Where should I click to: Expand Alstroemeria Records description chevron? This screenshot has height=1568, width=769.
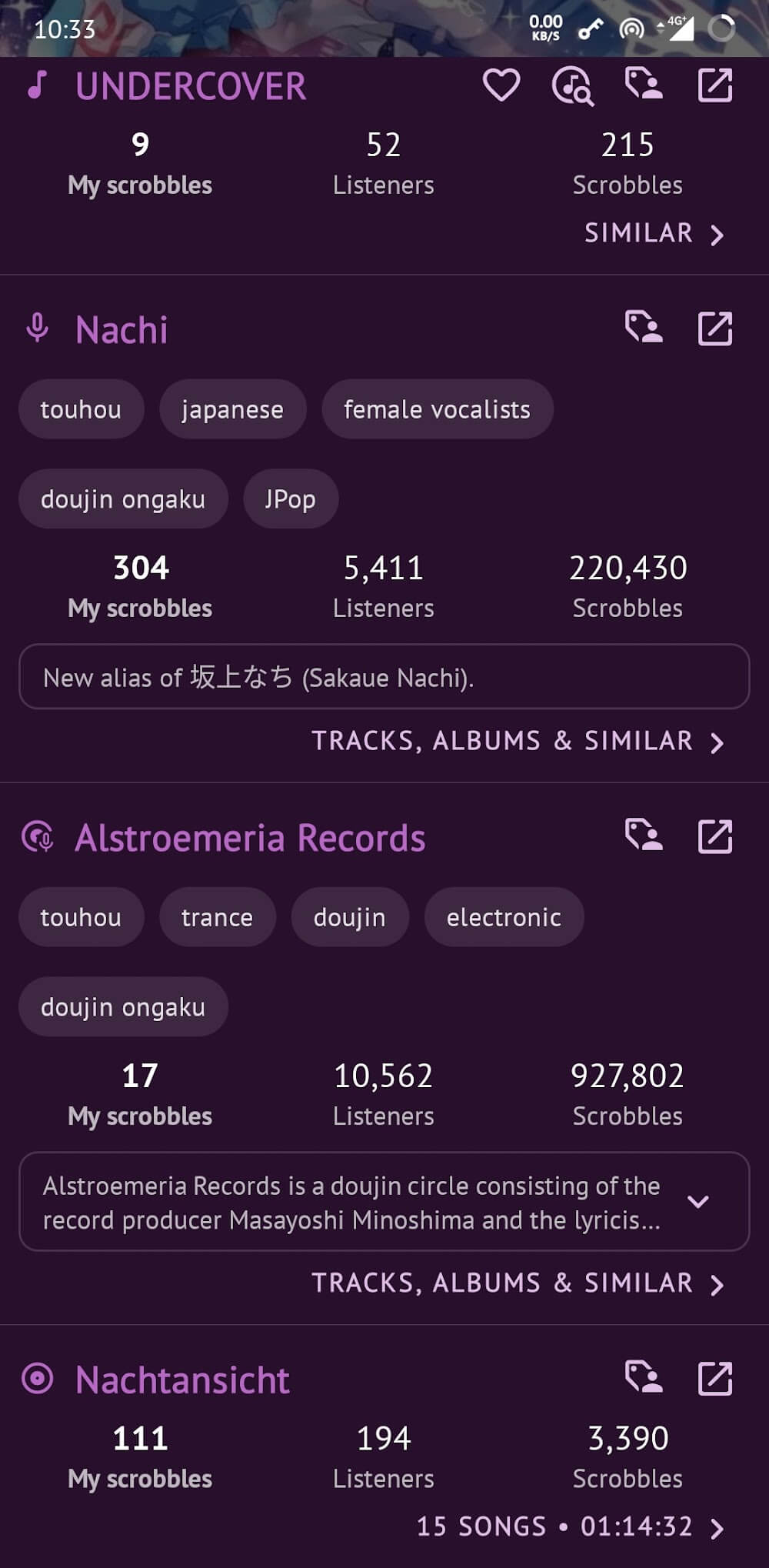pos(698,1202)
